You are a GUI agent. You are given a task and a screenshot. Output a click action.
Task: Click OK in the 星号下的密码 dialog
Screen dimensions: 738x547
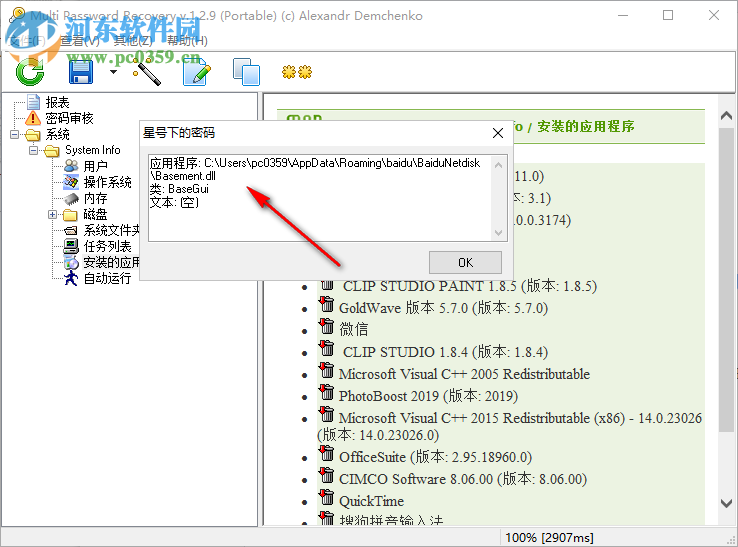click(465, 262)
